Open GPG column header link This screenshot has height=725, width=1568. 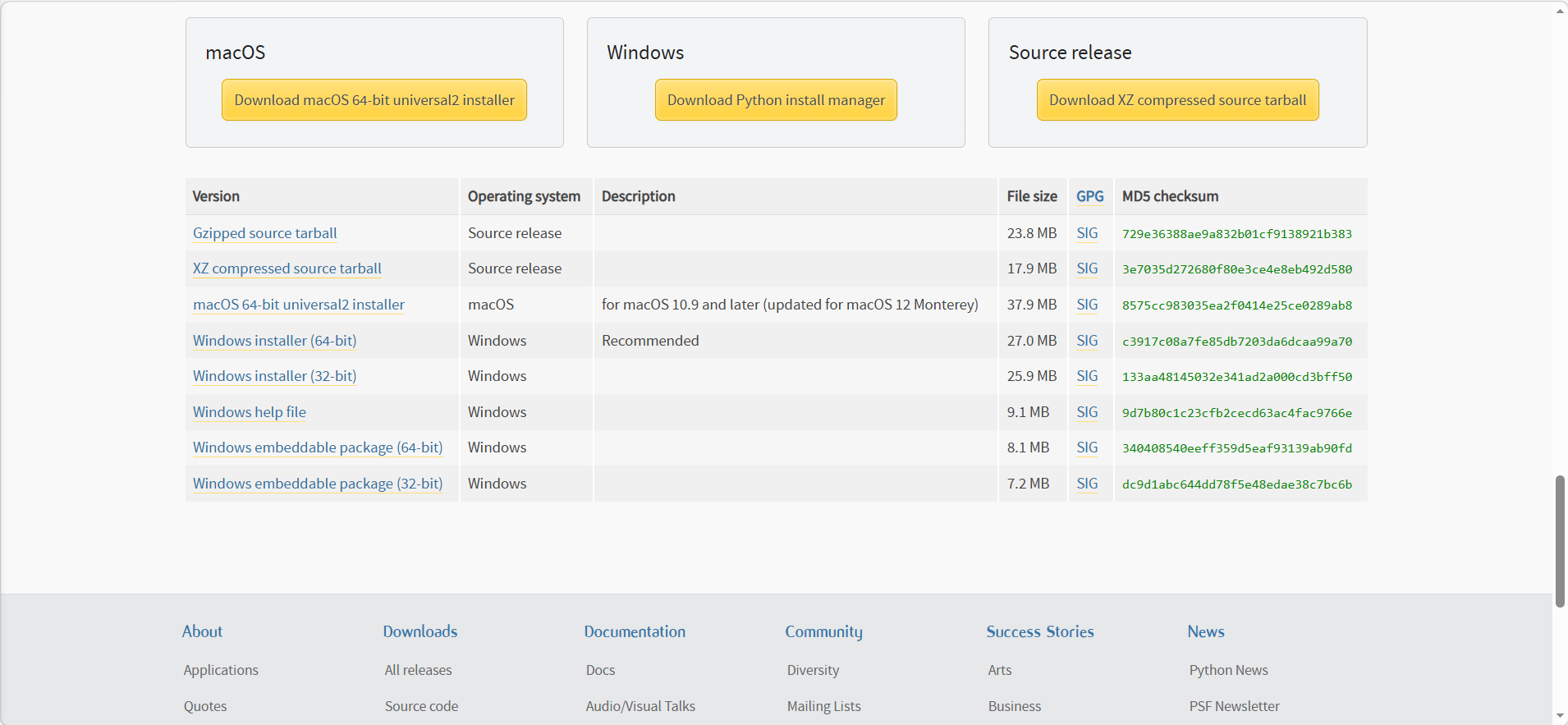click(x=1090, y=196)
